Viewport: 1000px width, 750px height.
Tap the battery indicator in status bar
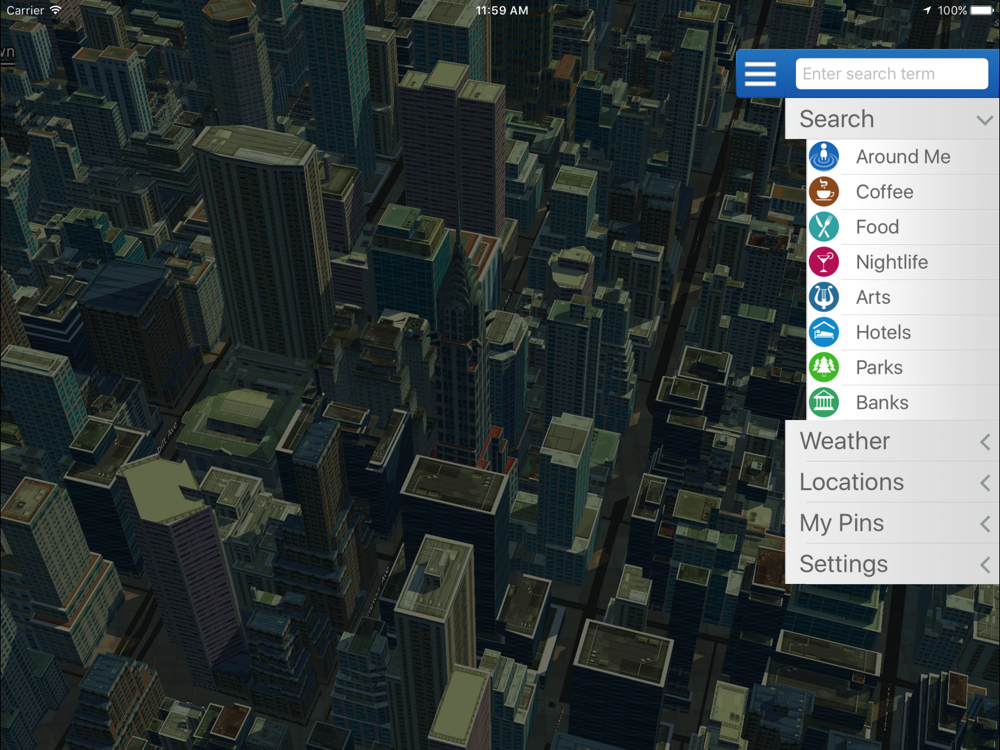tap(982, 10)
